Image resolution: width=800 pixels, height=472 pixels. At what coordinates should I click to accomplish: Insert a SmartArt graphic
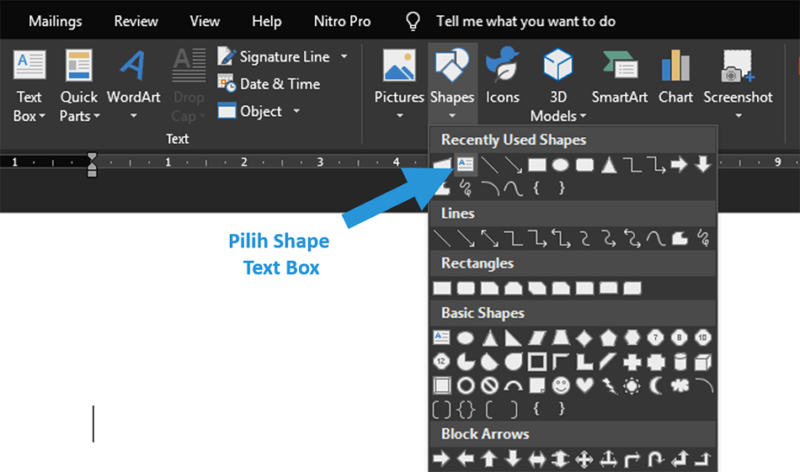(619, 76)
